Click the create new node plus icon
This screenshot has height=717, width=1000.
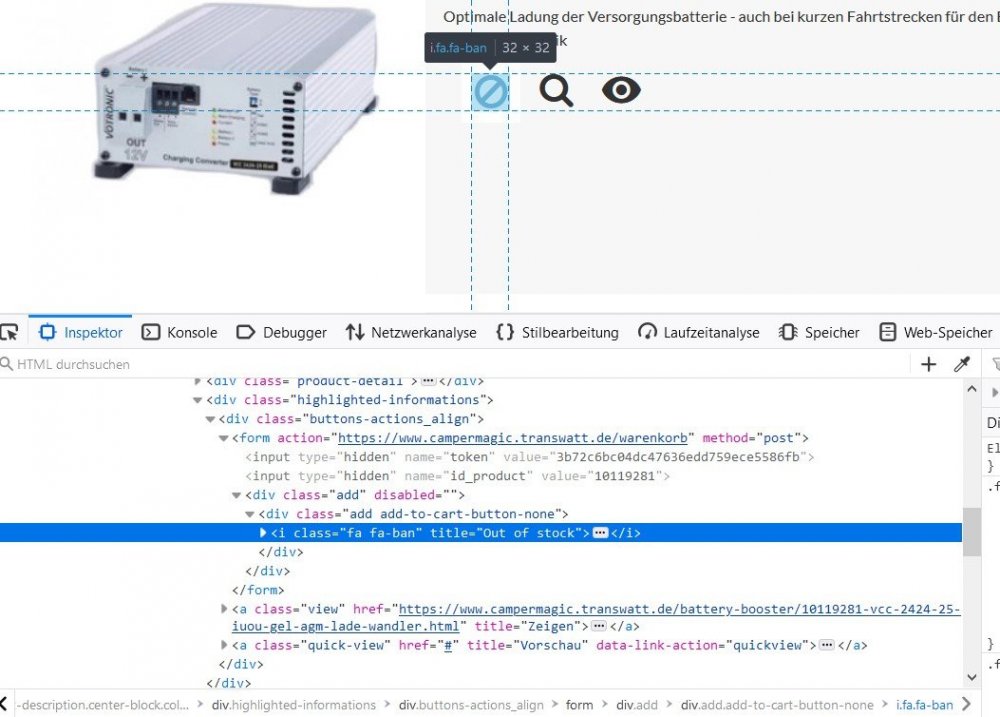(928, 364)
